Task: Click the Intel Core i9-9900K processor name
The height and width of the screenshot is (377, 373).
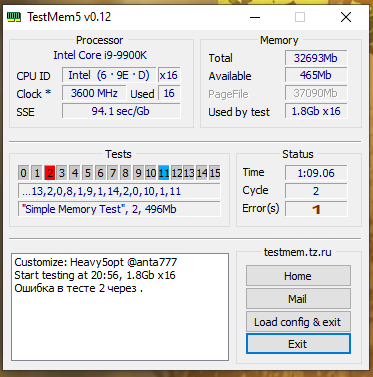Action: (100, 55)
